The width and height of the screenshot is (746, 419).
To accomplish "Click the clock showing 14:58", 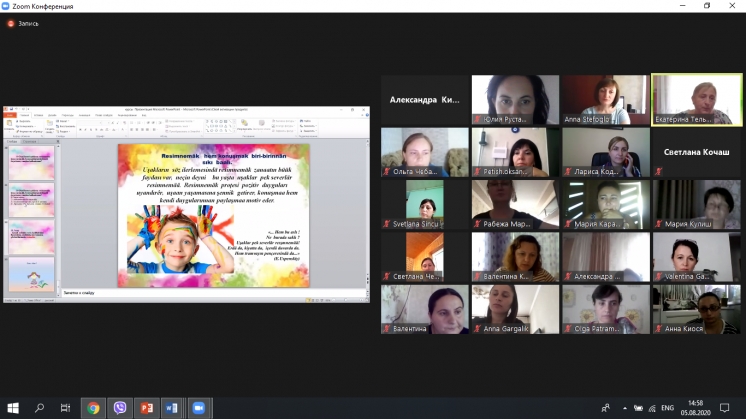I will pos(694,407).
